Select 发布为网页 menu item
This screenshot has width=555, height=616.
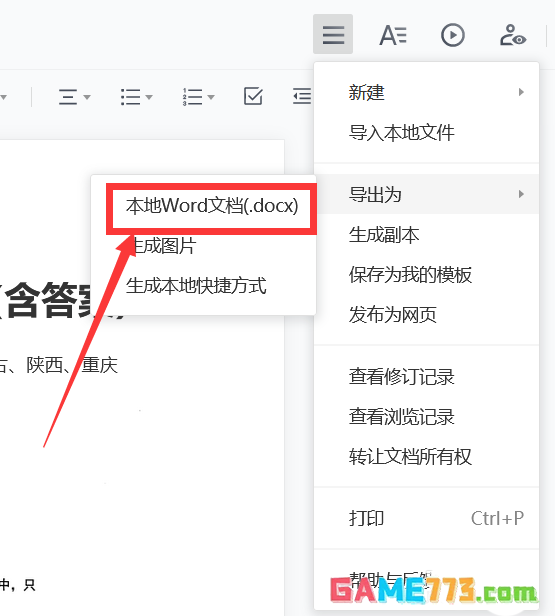[426, 314]
